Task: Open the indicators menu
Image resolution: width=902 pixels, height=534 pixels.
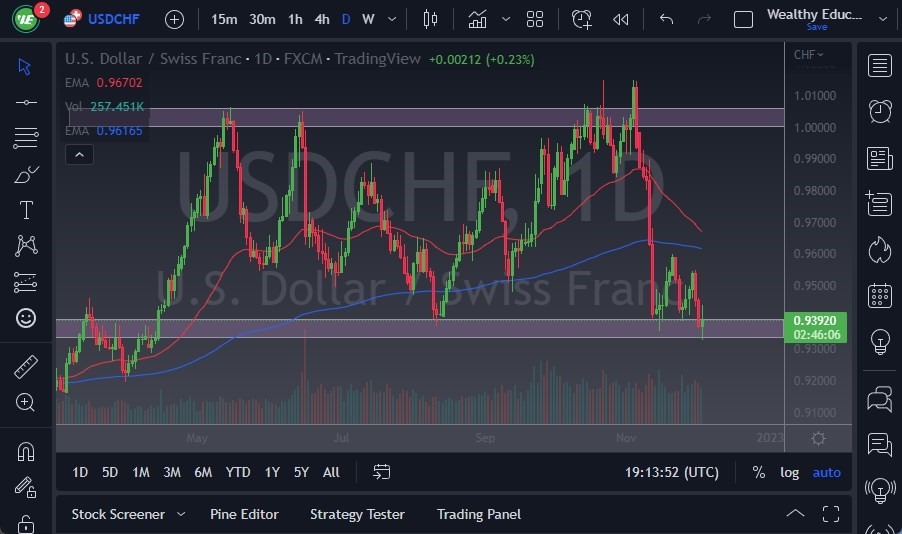Action: pos(477,20)
